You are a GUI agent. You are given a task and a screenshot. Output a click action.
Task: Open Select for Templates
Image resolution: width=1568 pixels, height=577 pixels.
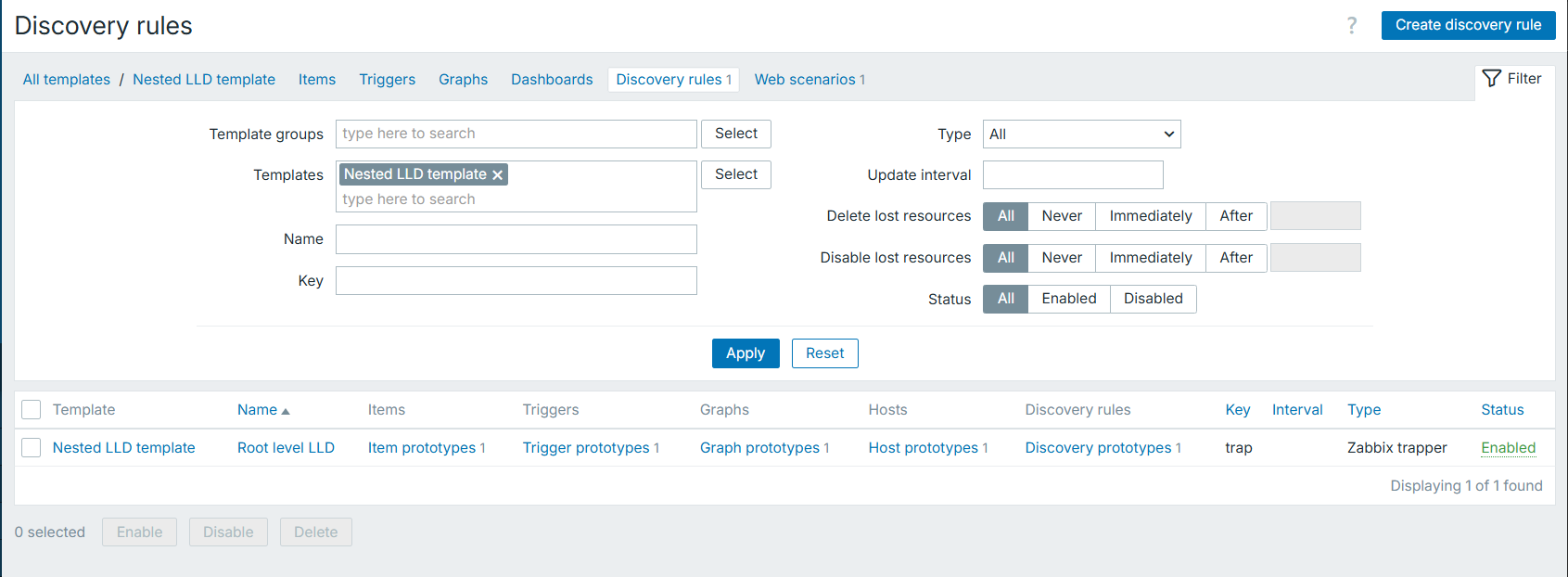pos(735,174)
